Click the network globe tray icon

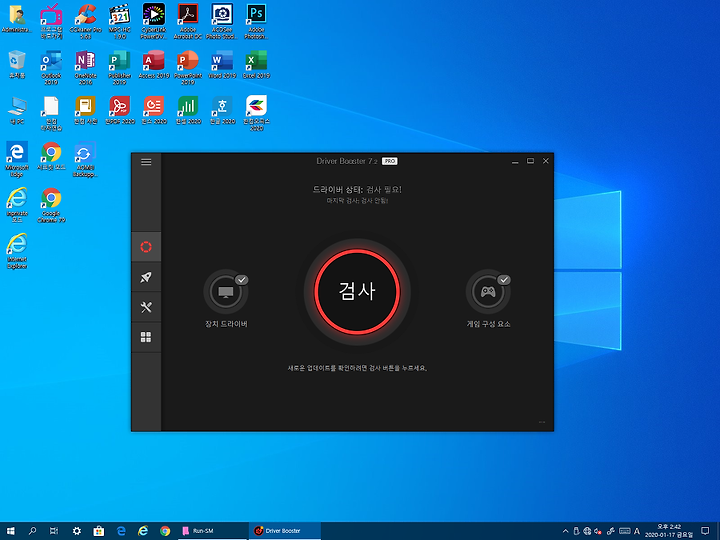point(587,531)
